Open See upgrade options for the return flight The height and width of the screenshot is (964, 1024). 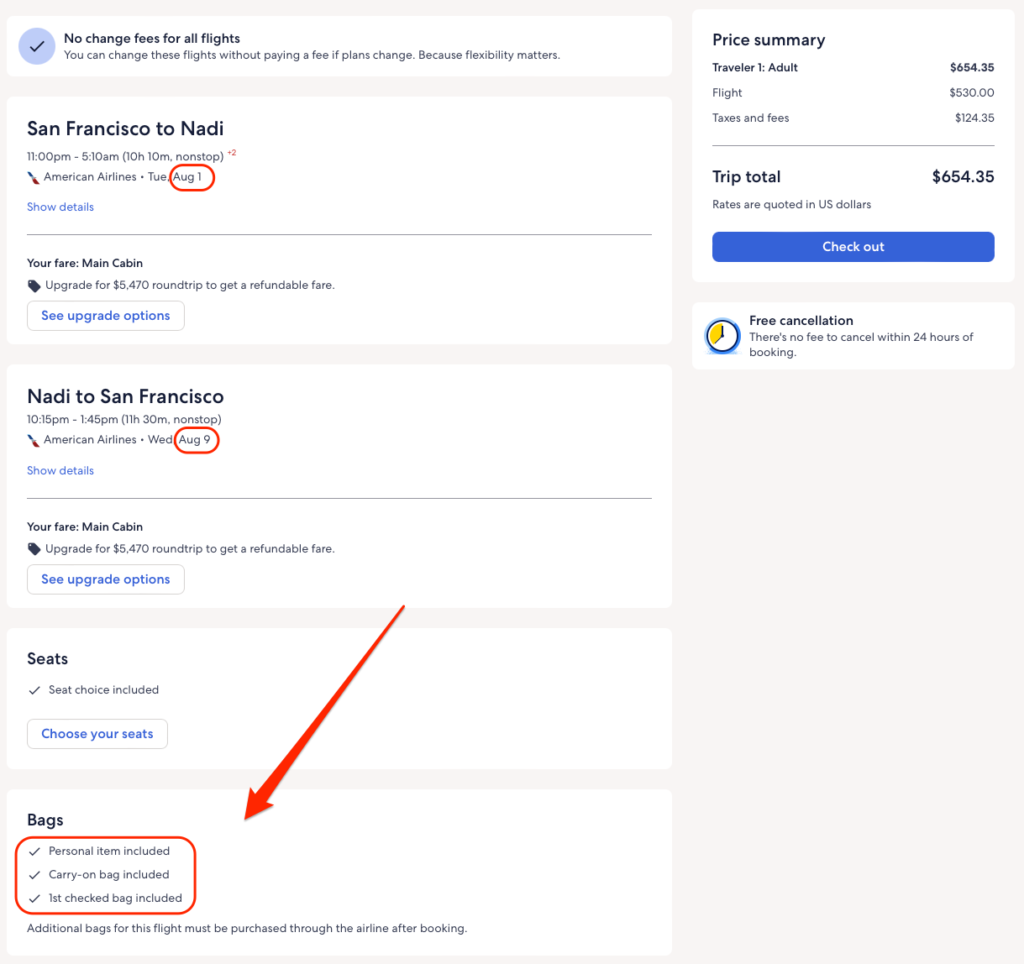pyautogui.click(x=105, y=579)
